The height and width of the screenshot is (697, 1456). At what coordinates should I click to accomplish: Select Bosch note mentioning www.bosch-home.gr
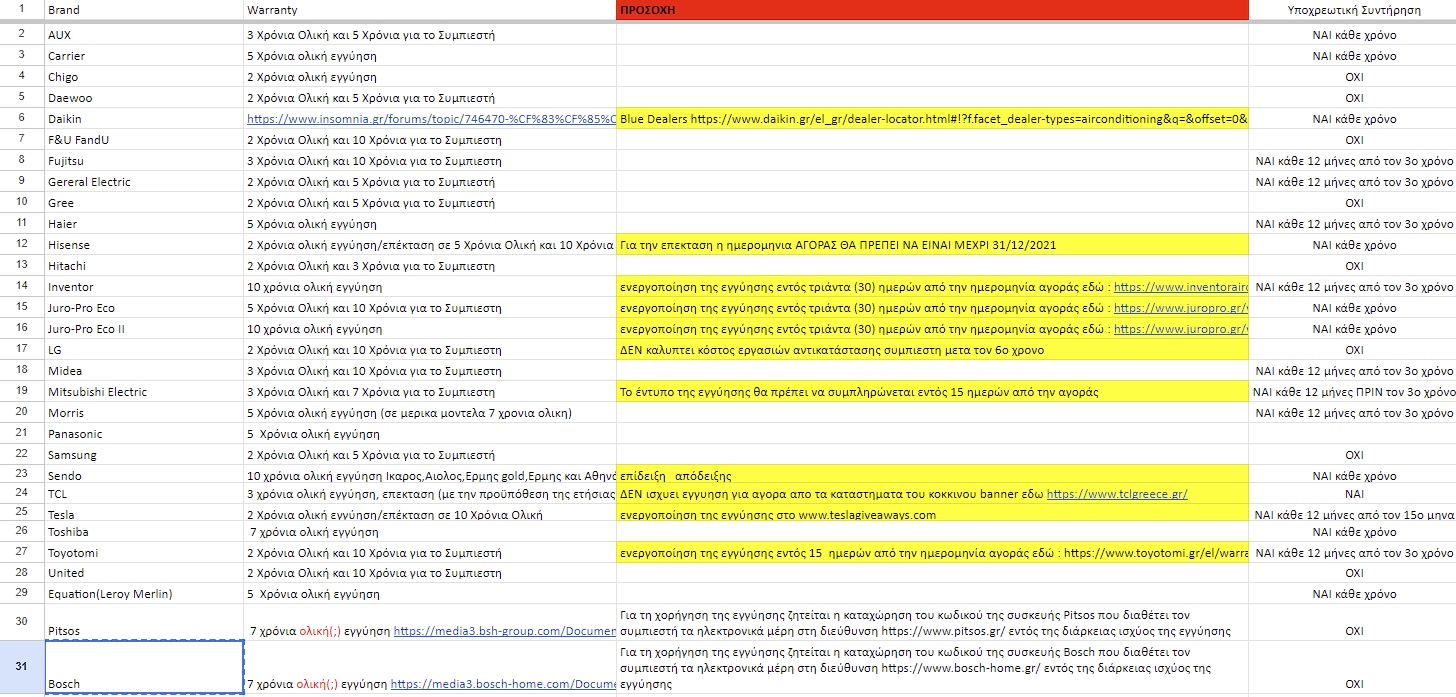933,666
